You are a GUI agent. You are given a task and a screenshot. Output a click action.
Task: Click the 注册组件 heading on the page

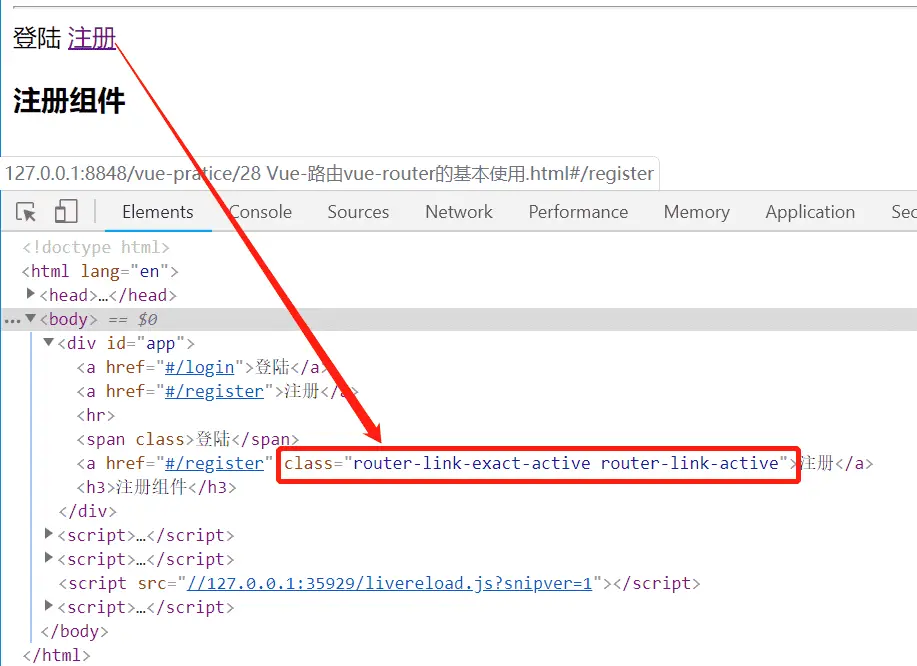click(x=69, y=101)
